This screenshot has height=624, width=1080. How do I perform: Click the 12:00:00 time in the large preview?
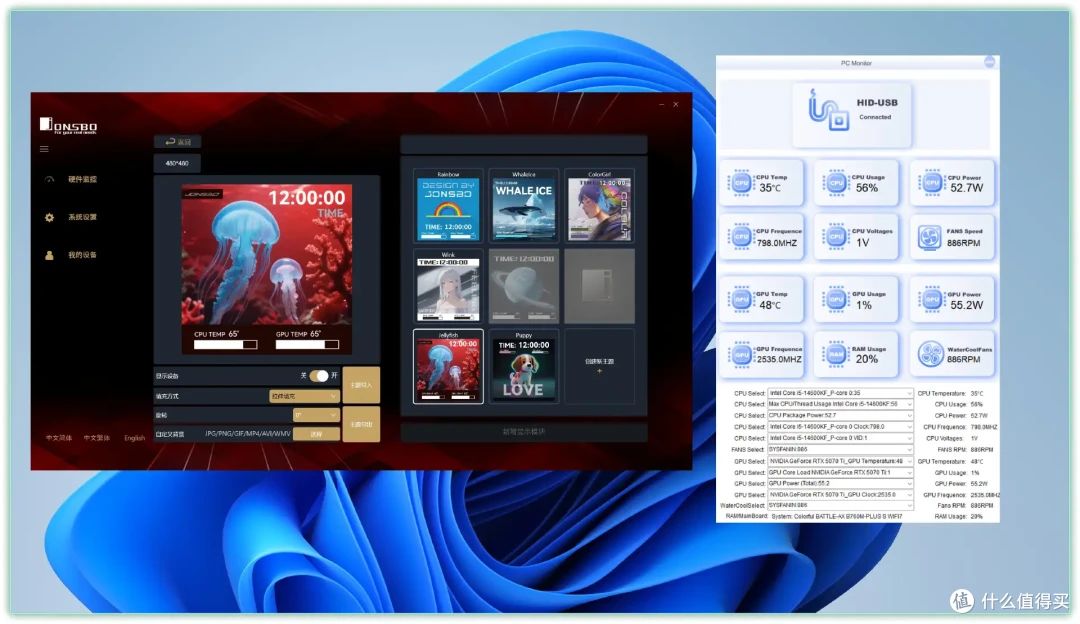pos(307,198)
